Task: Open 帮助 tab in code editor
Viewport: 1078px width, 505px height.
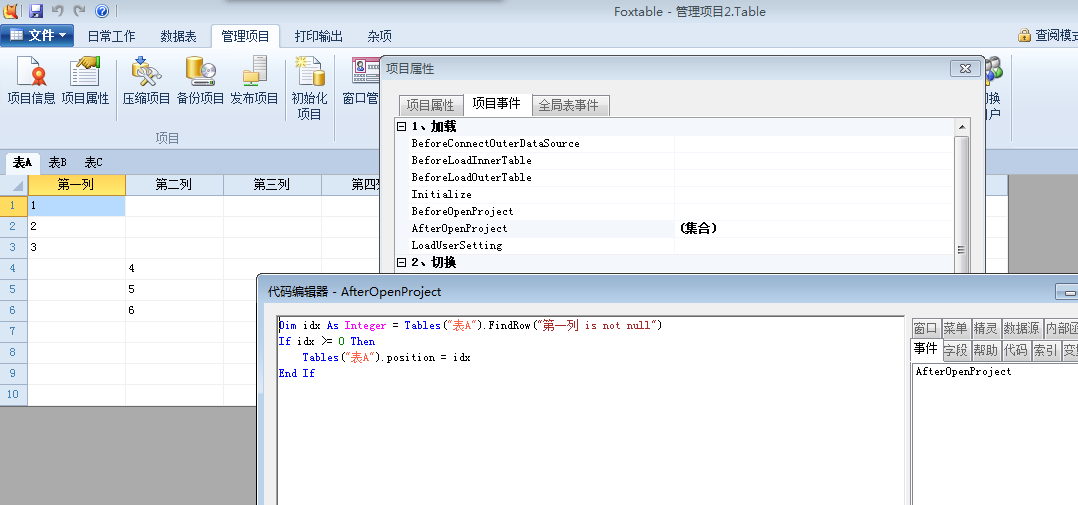Action: 985,350
